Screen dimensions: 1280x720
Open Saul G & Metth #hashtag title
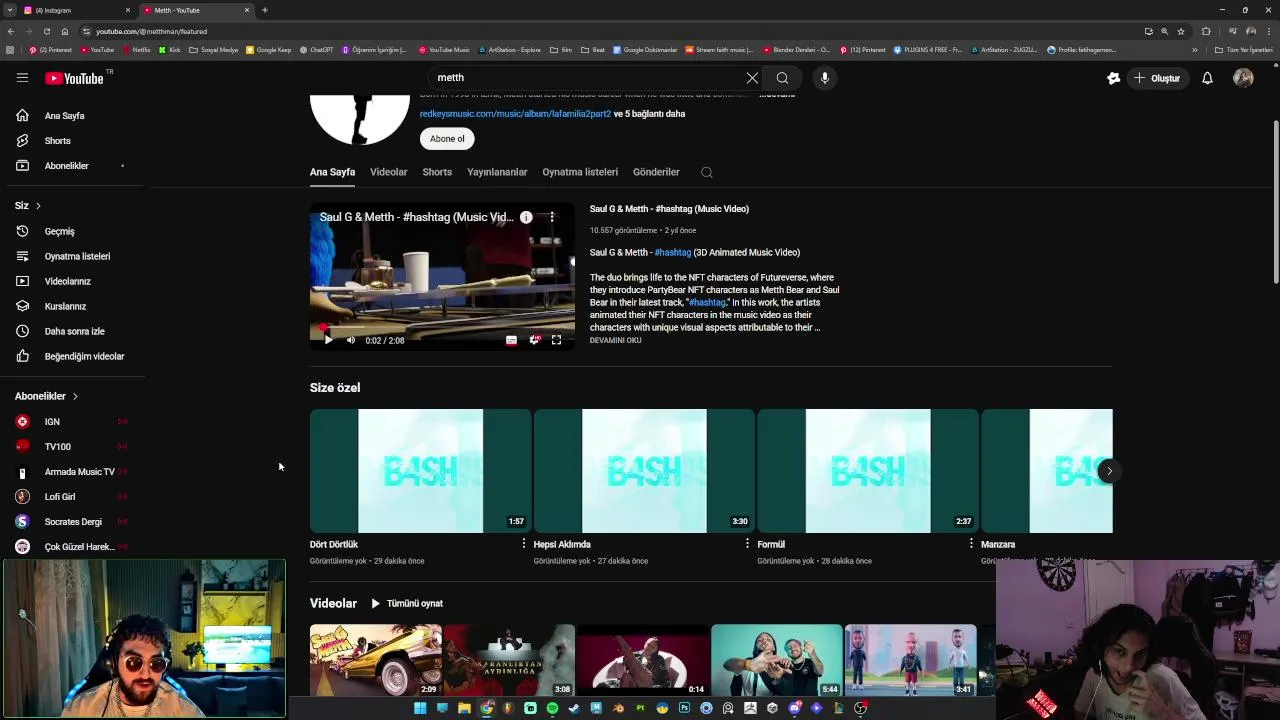click(669, 209)
